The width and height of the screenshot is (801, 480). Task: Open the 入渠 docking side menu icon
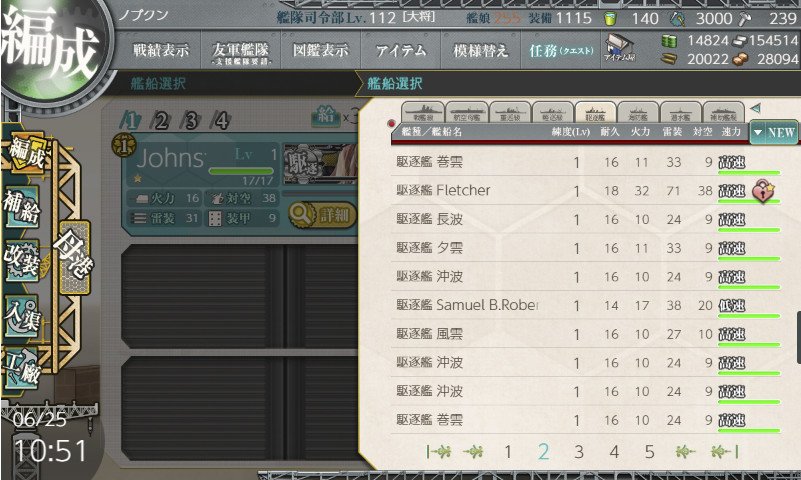pyautogui.click(x=21, y=316)
